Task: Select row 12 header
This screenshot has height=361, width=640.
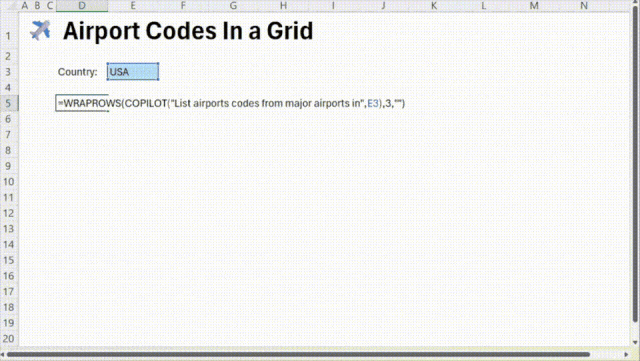Action: click(8, 213)
